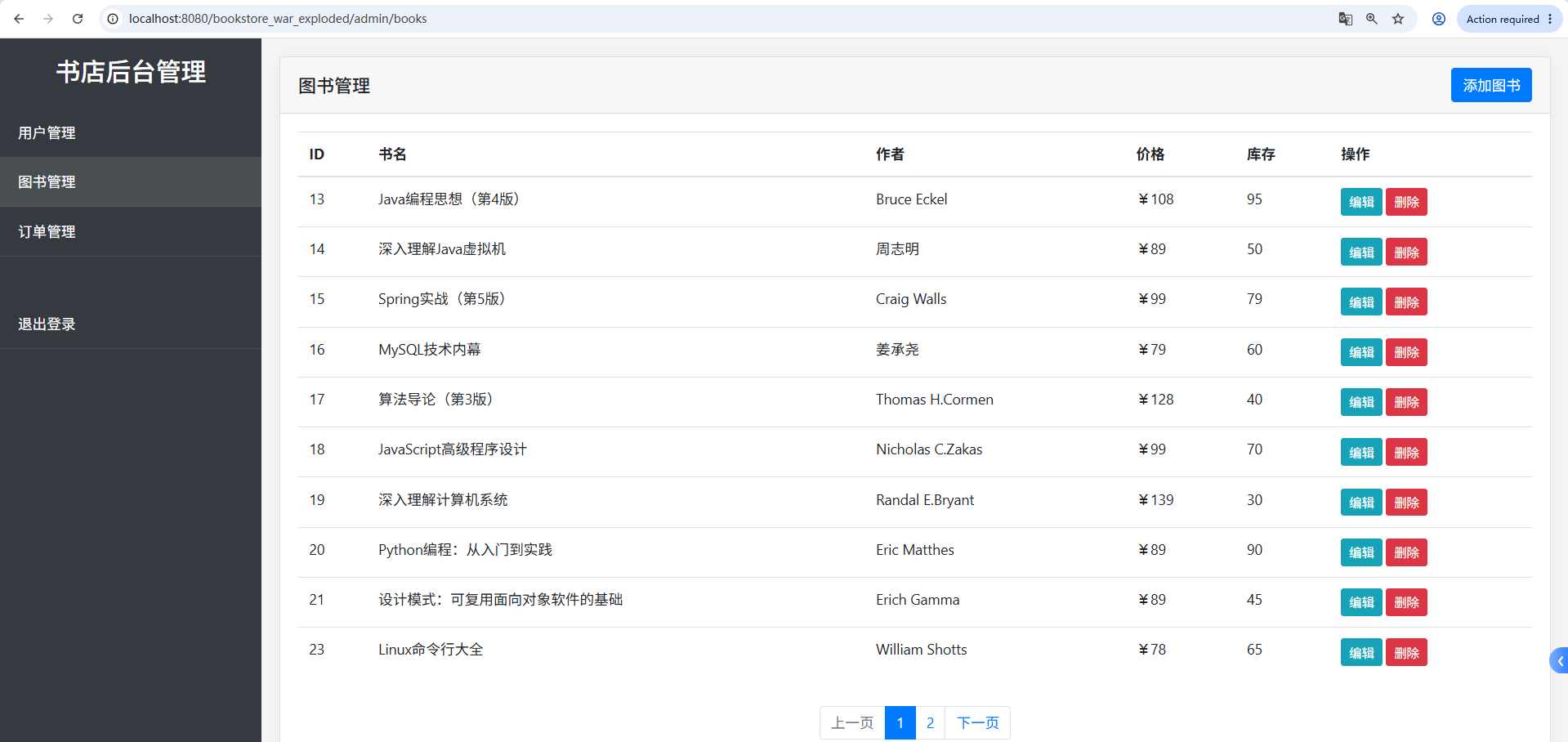Image resolution: width=1568 pixels, height=742 pixels.
Task: Edit the Python编程 book row
Action: tap(1361, 552)
